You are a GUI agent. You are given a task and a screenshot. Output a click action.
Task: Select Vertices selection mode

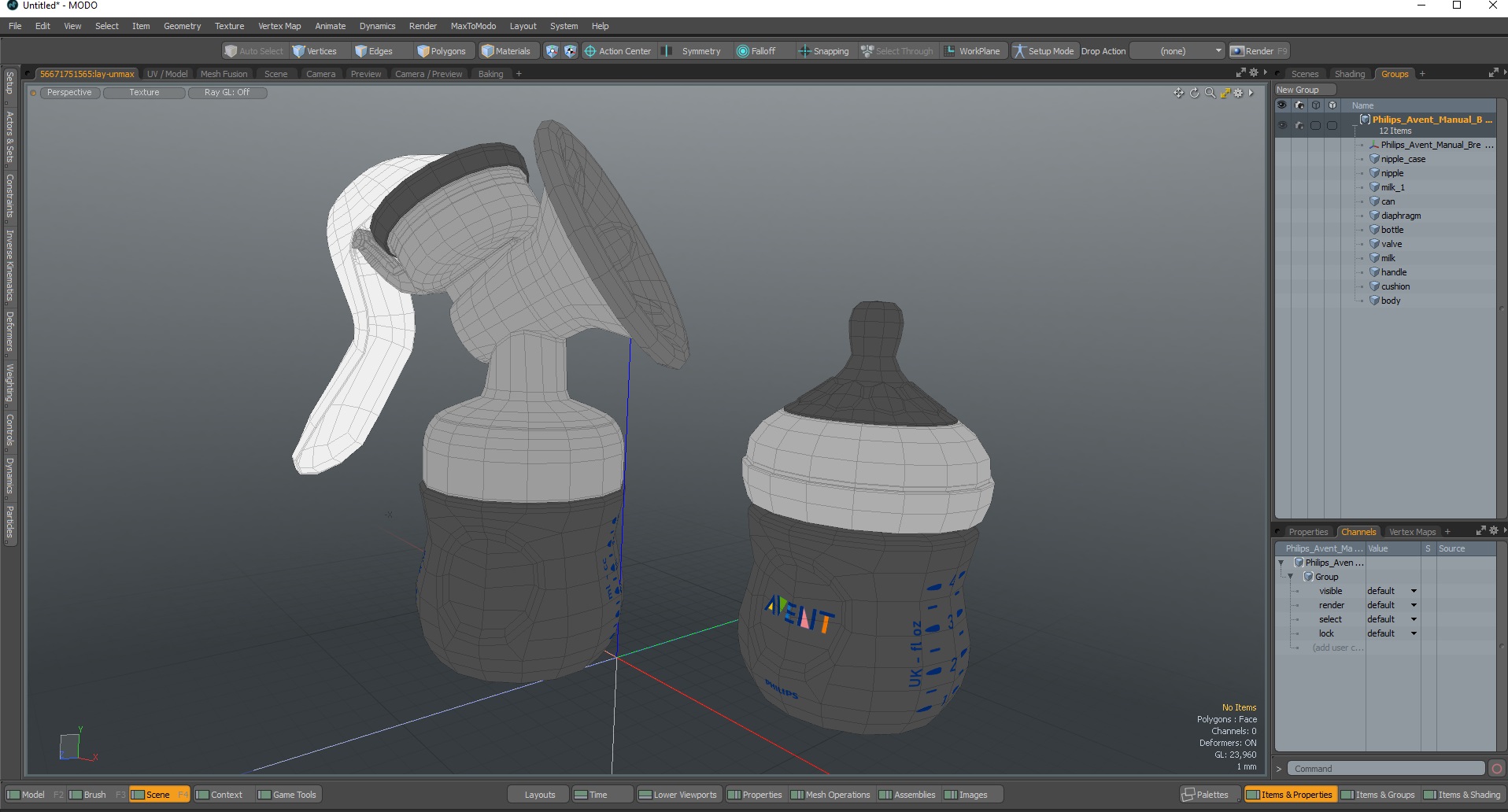[315, 51]
